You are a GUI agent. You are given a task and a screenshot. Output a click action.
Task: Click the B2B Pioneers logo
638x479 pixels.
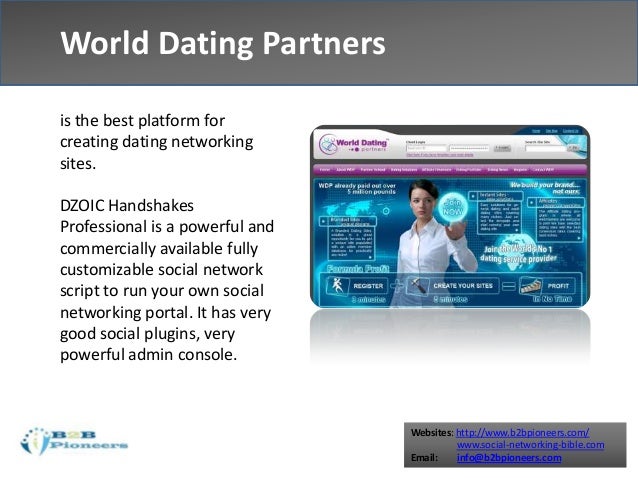pos(74,441)
